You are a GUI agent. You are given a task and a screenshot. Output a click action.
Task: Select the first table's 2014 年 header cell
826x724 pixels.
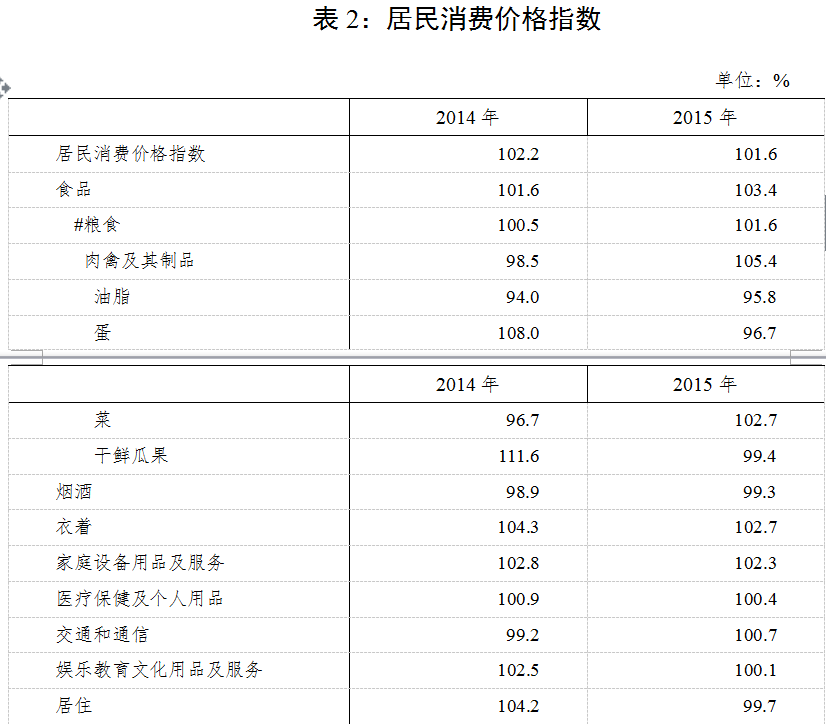click(467, 117)
